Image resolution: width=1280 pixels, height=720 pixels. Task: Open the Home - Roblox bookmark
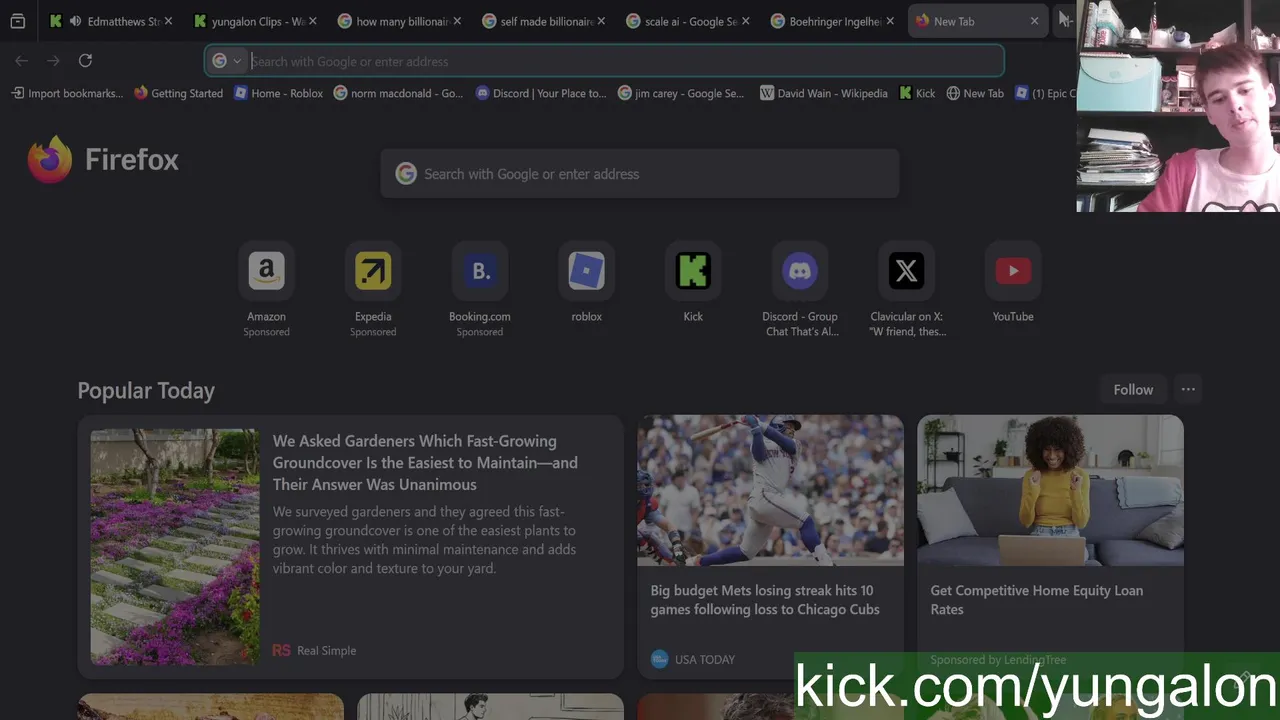278,93
